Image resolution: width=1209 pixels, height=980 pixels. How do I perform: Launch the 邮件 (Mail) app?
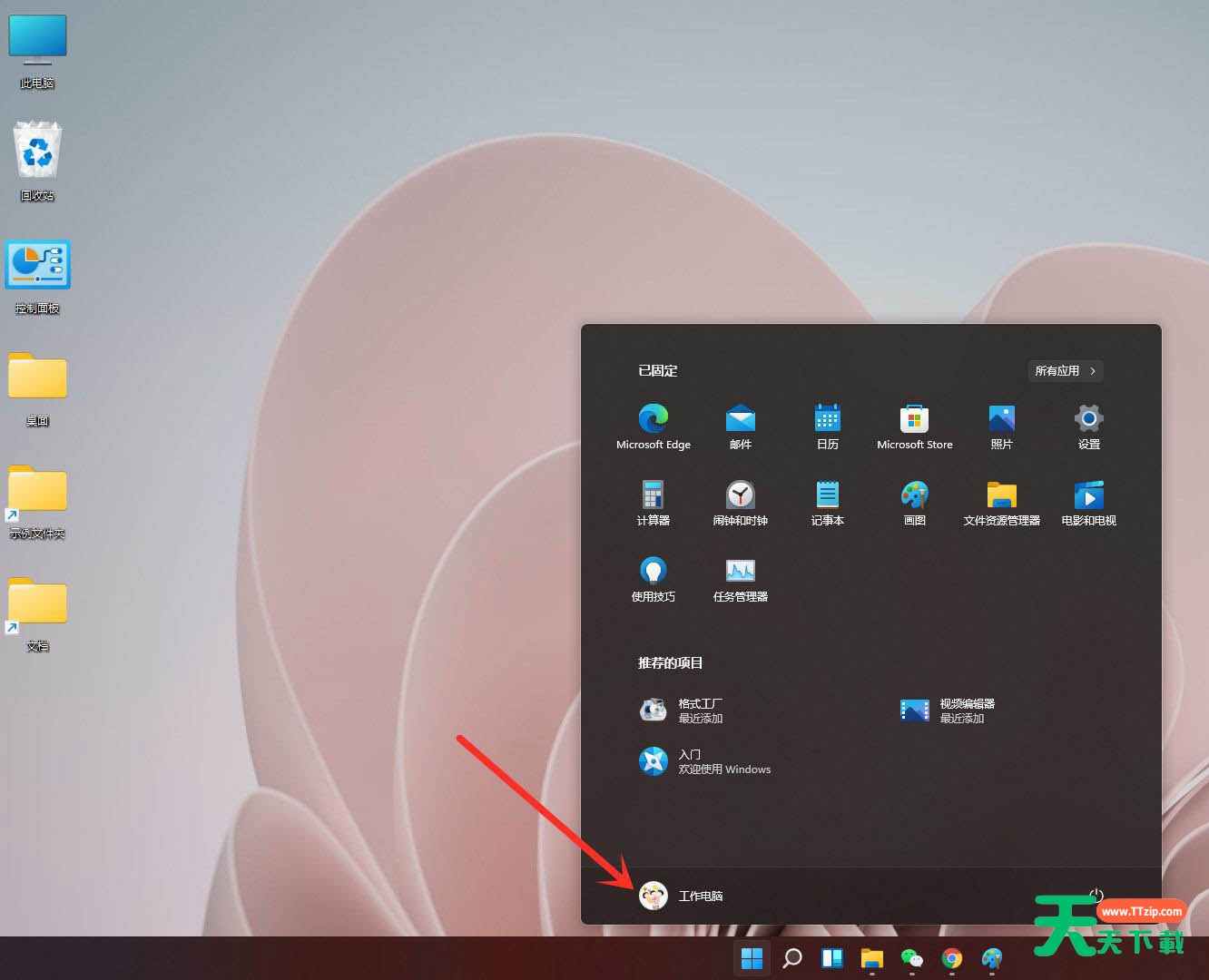(x=741, y=426)
